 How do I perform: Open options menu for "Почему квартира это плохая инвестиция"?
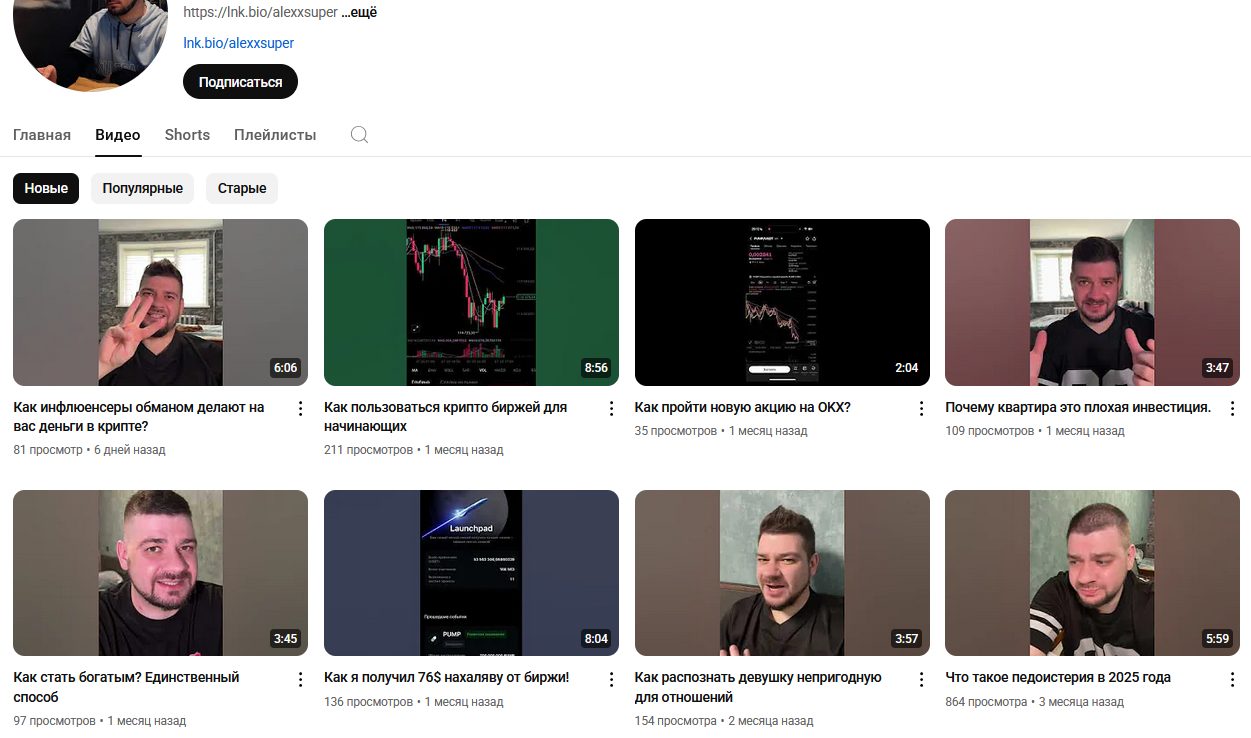point(1232,408)
